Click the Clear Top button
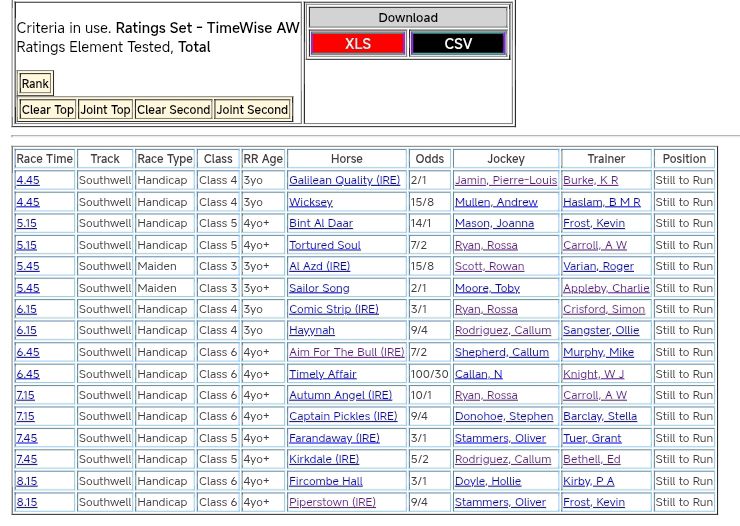This screenshot has width=740, height=526. tap(48, 110)
